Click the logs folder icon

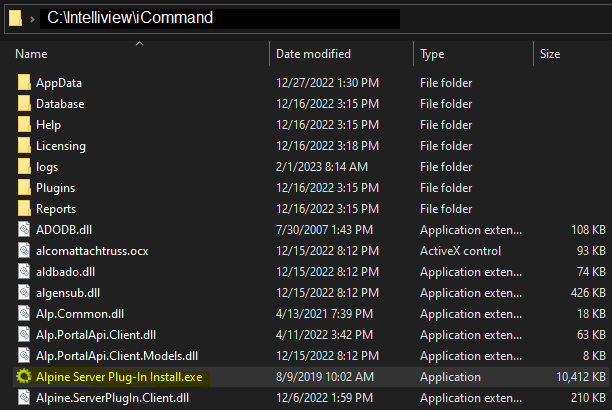(x=24, y=167)
